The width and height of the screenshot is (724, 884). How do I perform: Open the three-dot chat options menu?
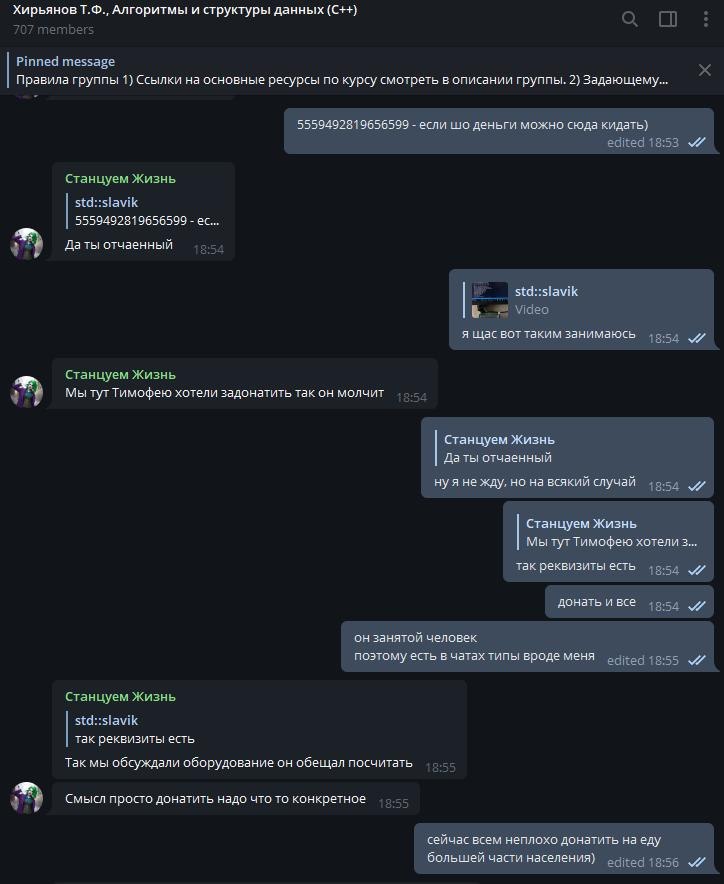click(x=705, y=19)
